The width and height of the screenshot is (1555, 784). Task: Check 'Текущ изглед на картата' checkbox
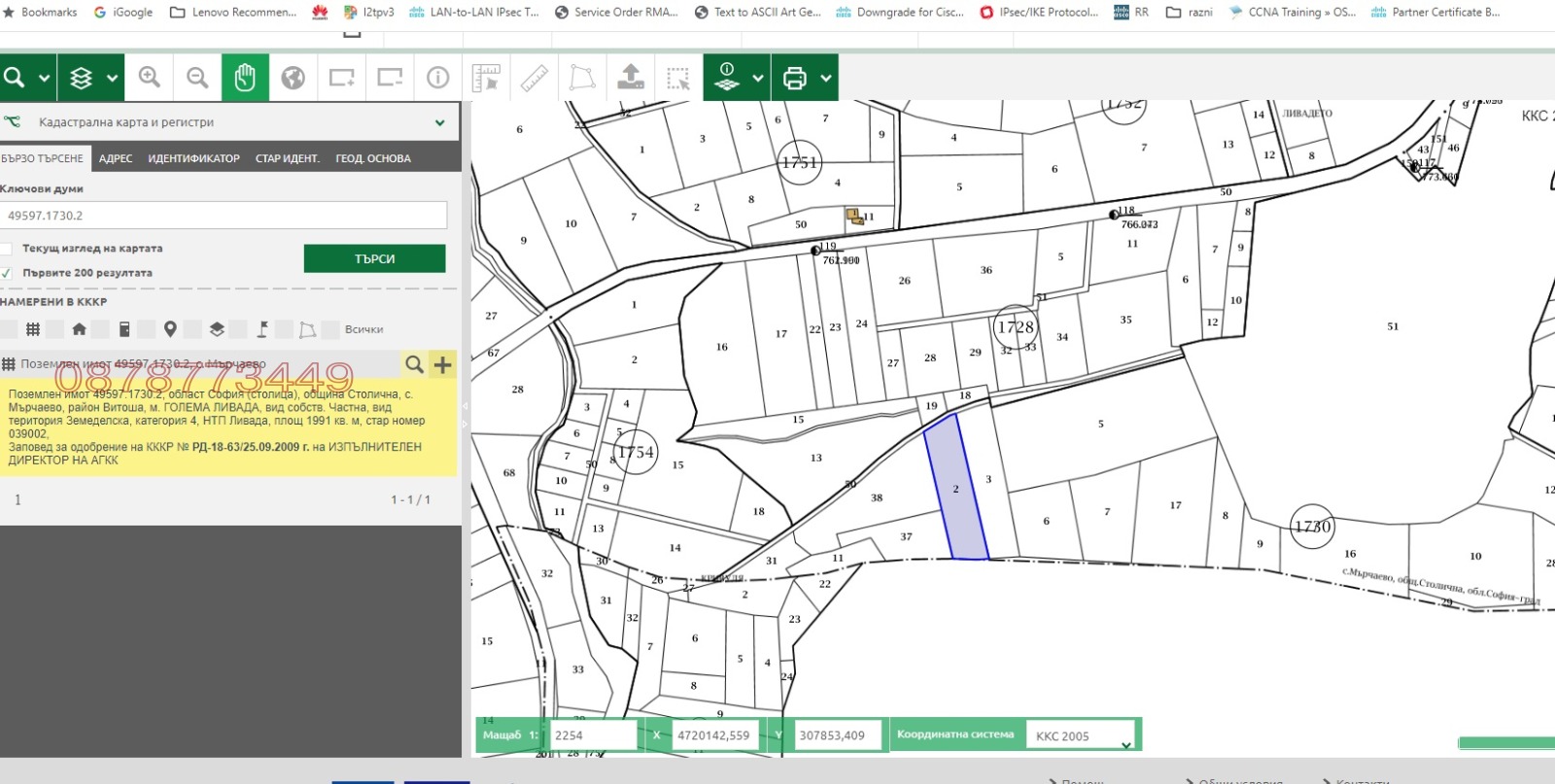[7, 249]
